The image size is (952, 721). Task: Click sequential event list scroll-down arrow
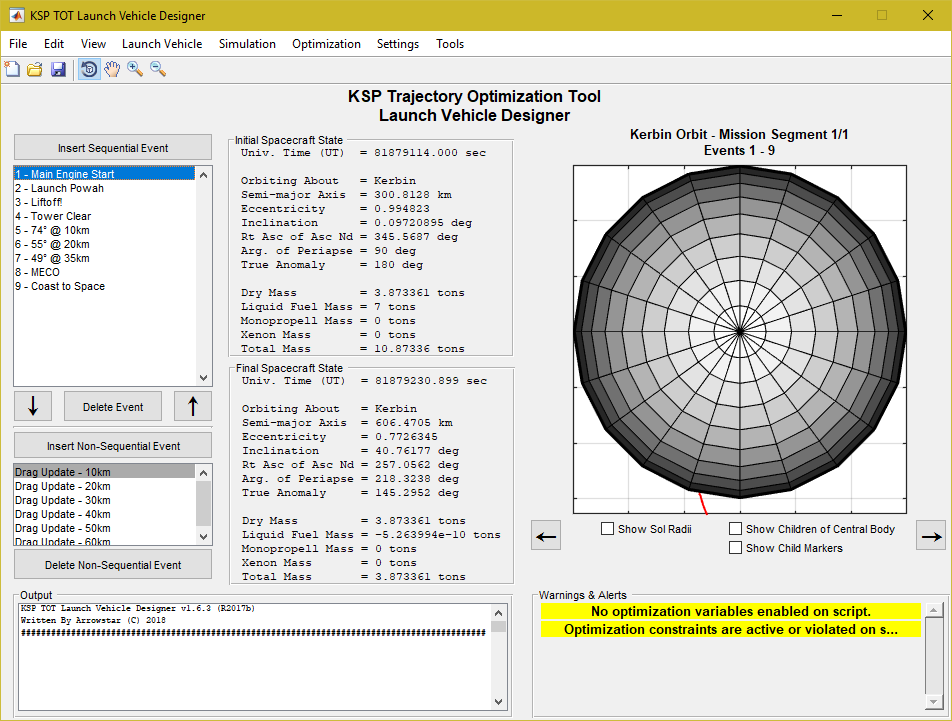pyautogui.click(x=203, y=377)
